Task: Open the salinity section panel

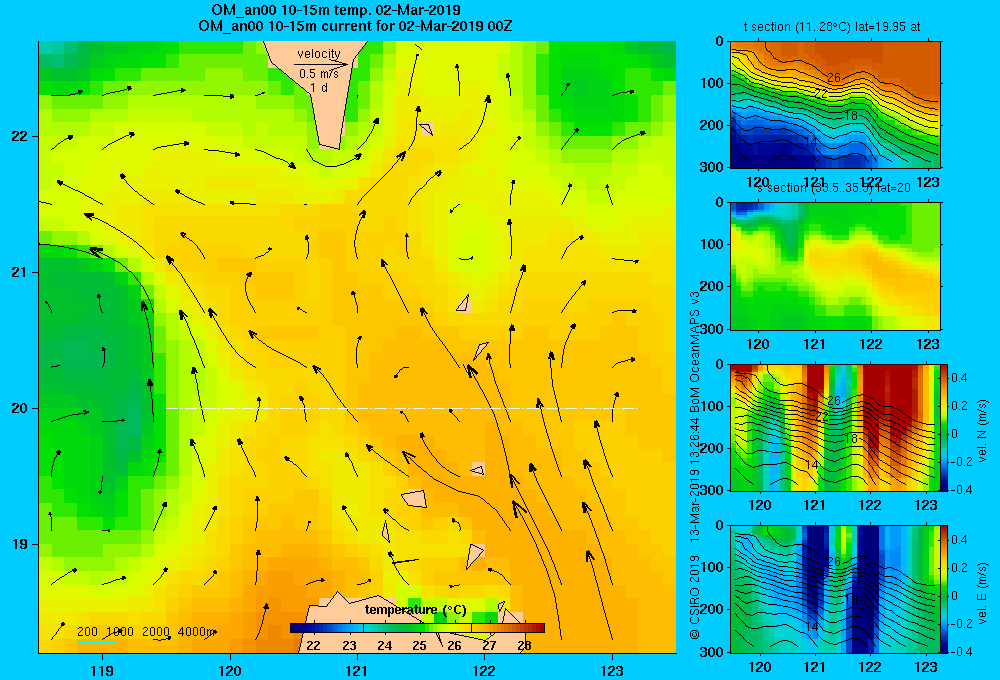Action: [x=835, y=265]
